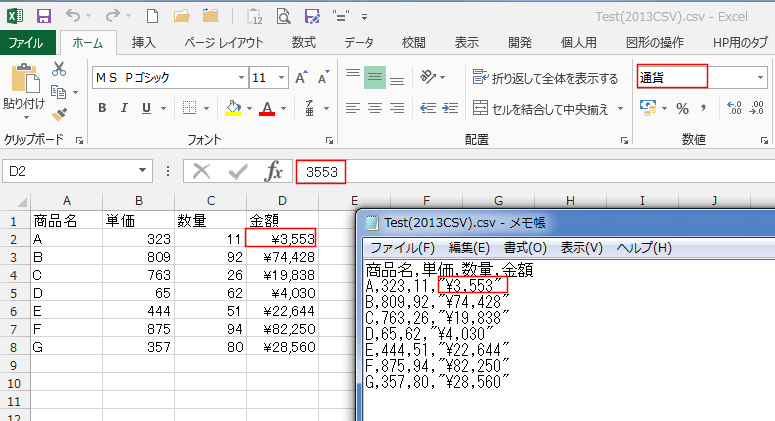The height and width of the screenshot is (421, 775).
Task: Apply red font color A
Action: [267, 108]
